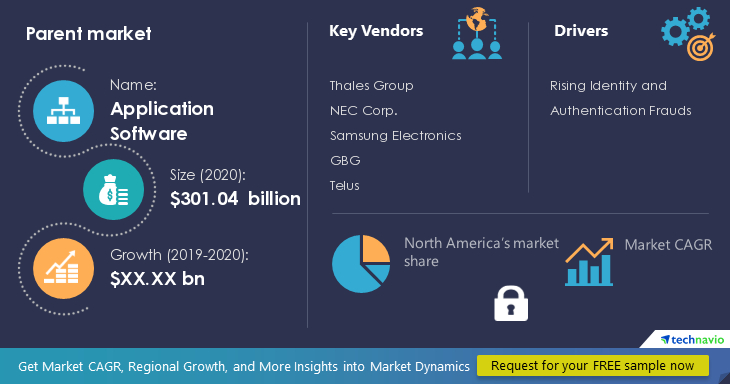Click the blue hierarchy organization chart icon
The height and width of the screenshot is (384, 730).
point(63,111)
